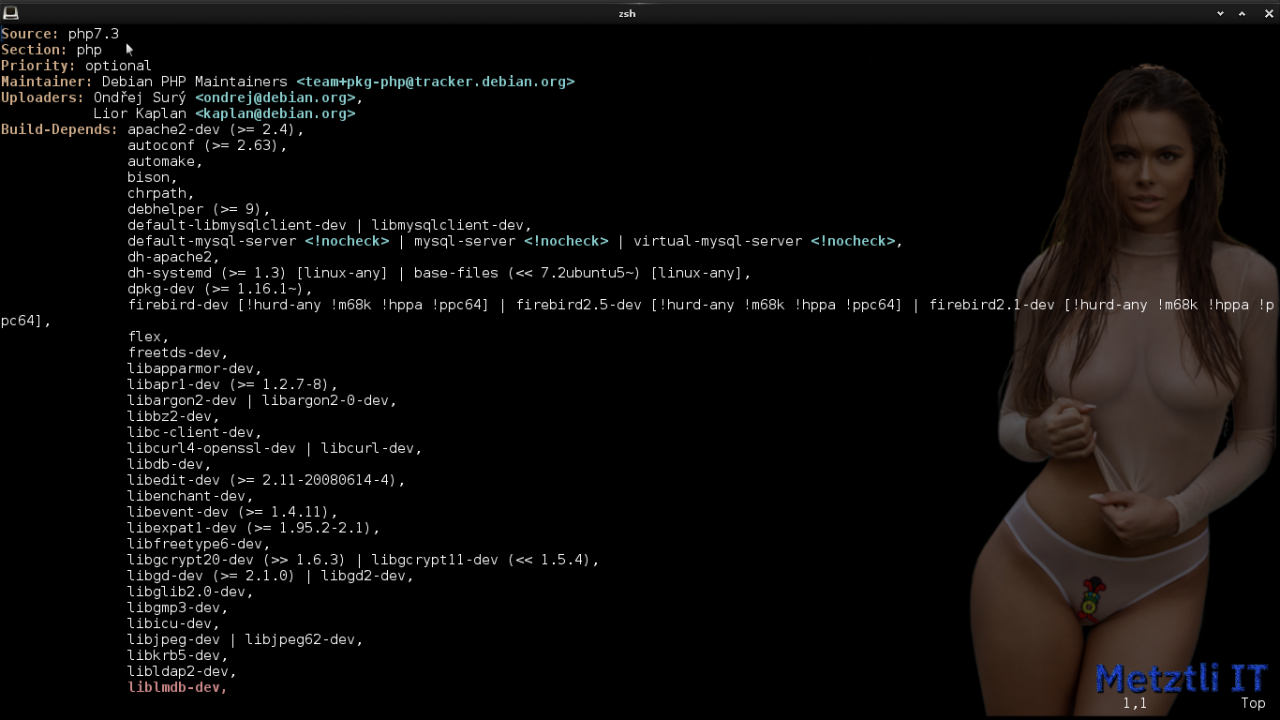Click the 'libgmp3-dev,' line
This screenshot has height=720, width=1280.
178,610
